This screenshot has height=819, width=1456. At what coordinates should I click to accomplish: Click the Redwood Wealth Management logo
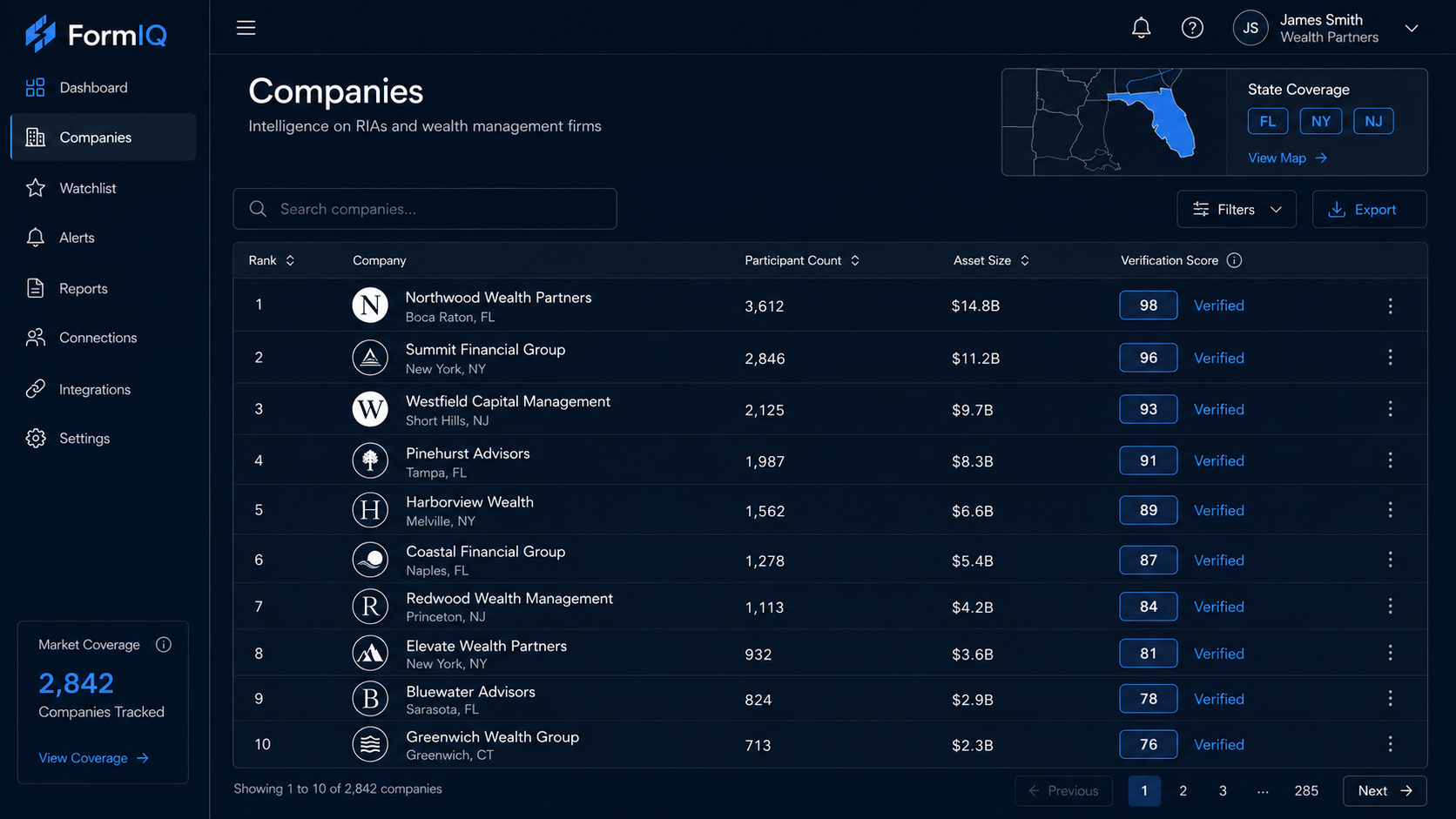pyautogui.click(x=370, y=606)
